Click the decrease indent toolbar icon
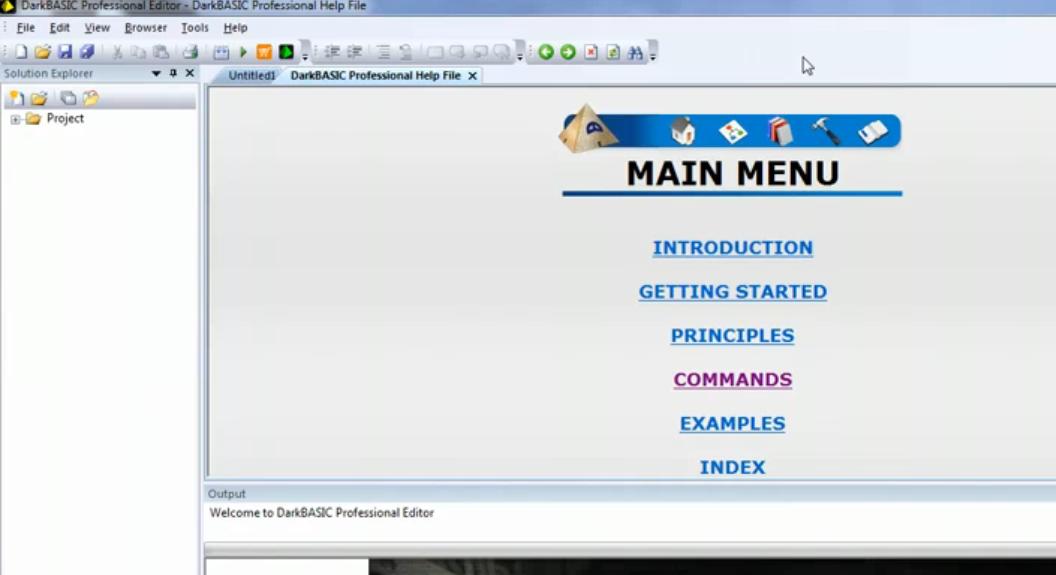The height and width of the screenshot is (575, 1056). pyautogui.click(x=332, y=52)
